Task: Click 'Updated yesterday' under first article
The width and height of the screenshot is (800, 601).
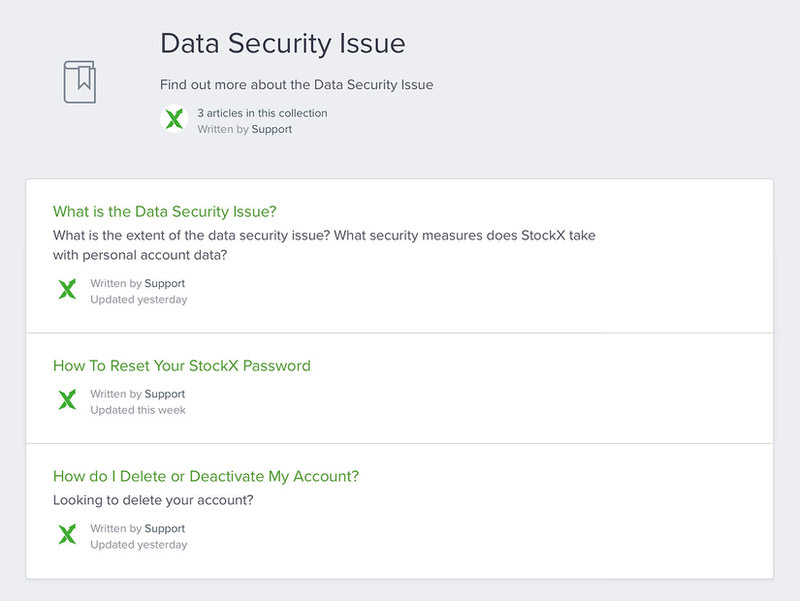Action: coord(139,300)
